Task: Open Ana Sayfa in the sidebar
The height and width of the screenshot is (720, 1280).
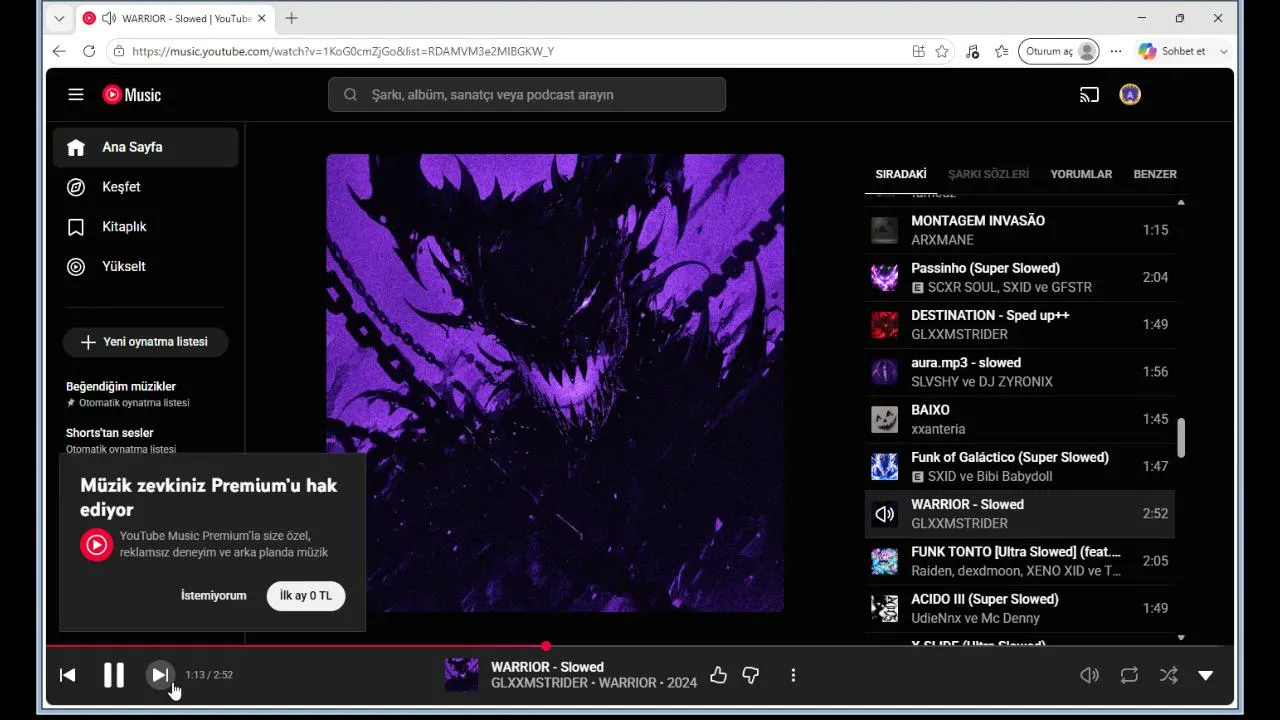Action: click(146, 147)
